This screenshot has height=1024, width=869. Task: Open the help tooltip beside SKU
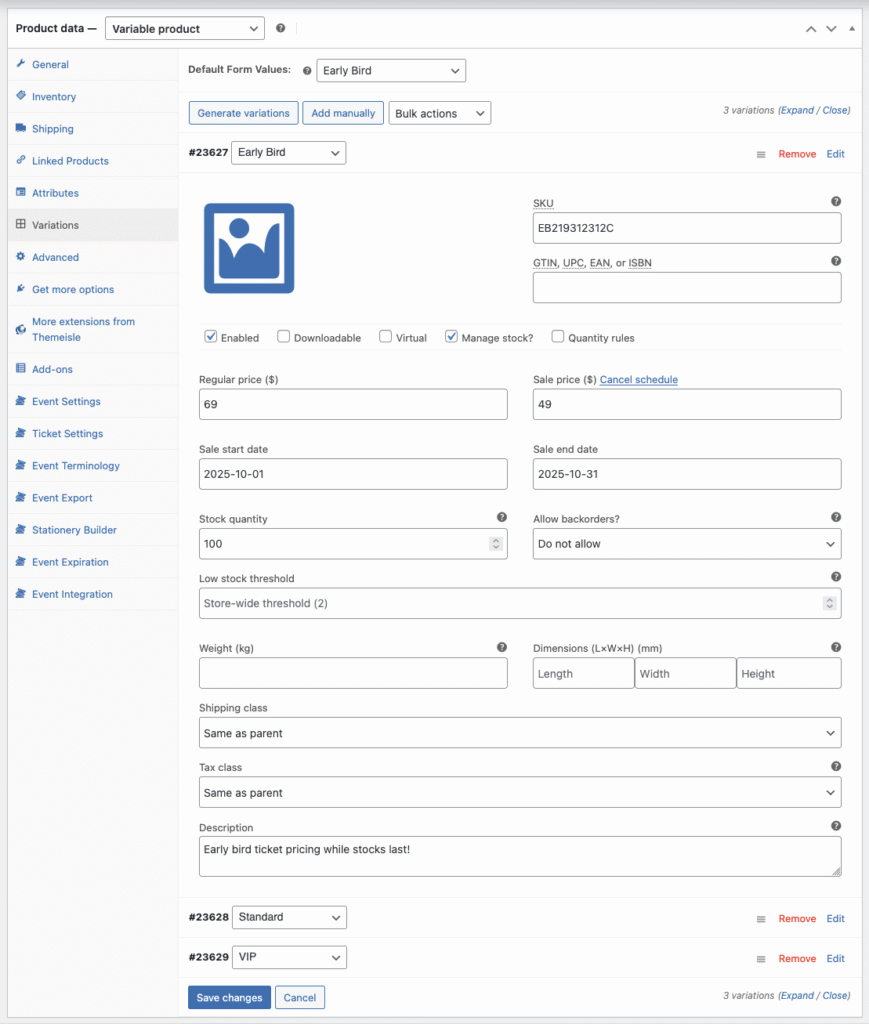836,203
